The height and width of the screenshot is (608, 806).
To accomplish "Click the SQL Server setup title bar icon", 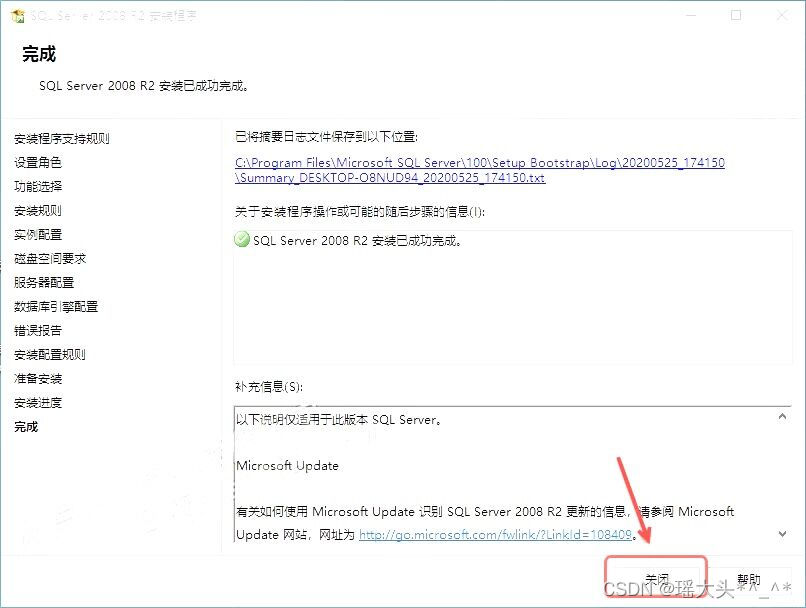I will [17, 16].
